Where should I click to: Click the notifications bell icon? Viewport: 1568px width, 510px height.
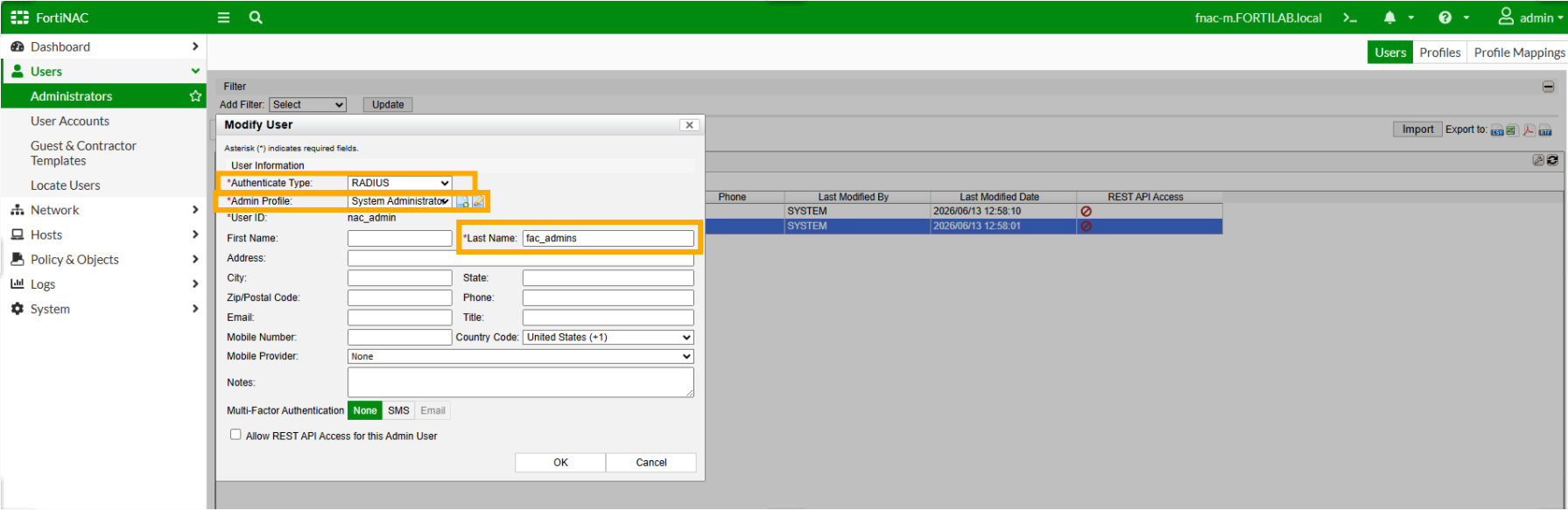[x=1389, y=17]
